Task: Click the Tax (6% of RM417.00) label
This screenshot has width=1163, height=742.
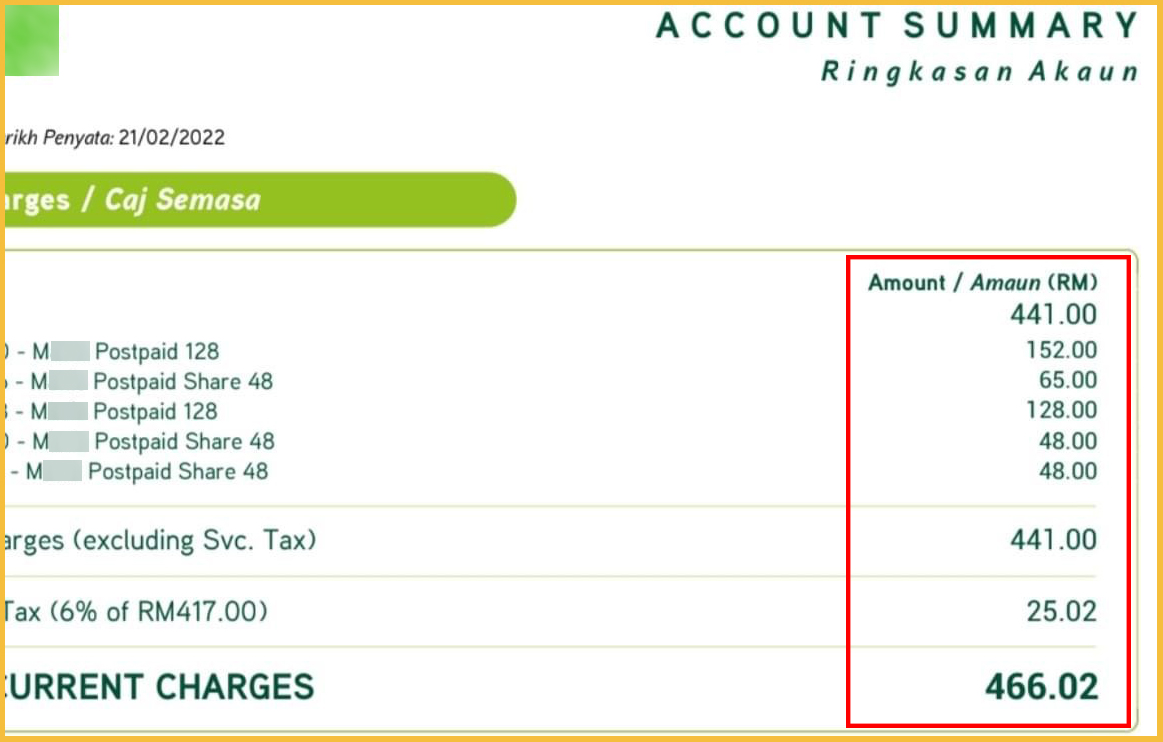Action: (135, 611)
